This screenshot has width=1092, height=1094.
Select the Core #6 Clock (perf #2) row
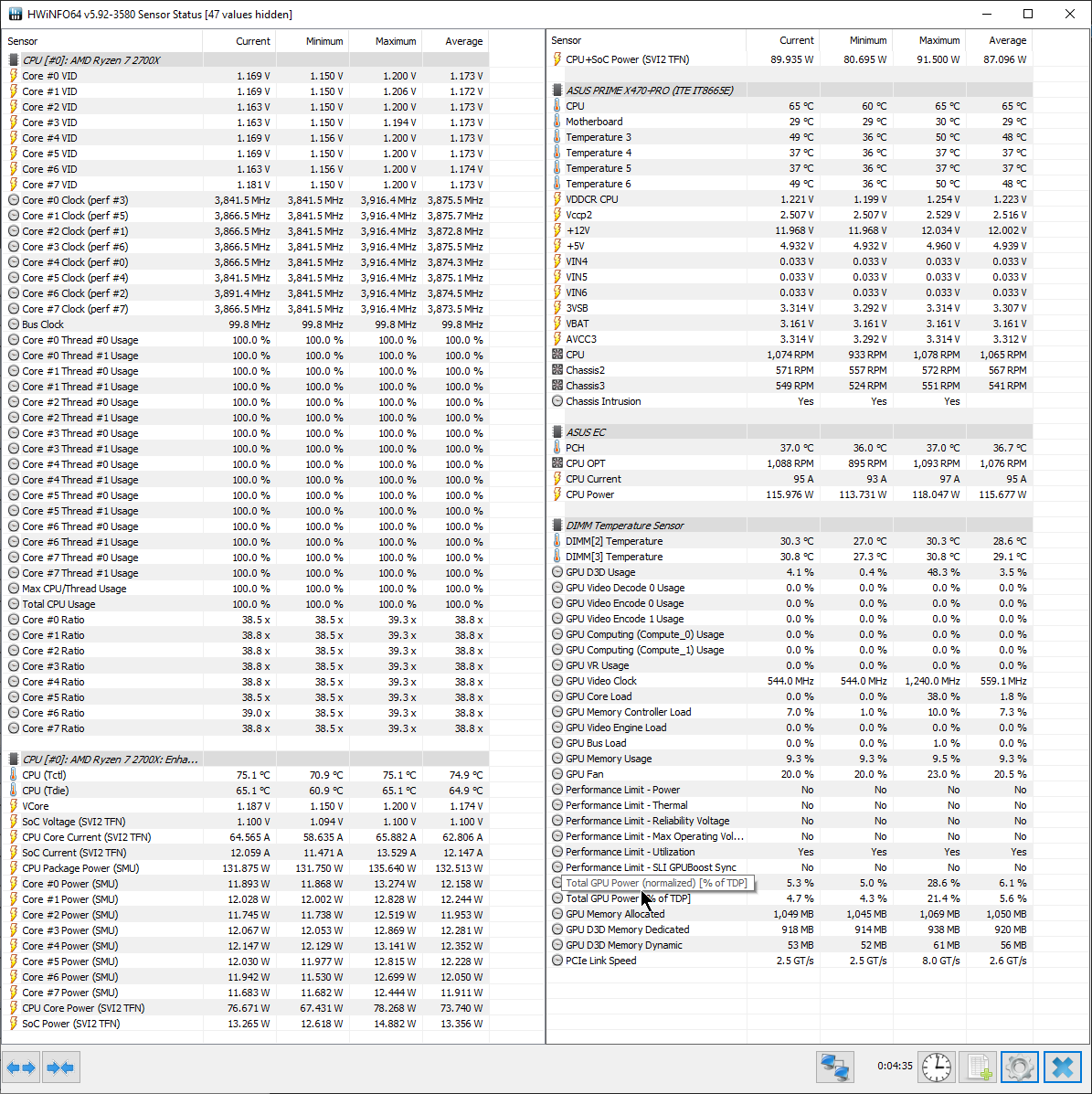coord(246,293)
